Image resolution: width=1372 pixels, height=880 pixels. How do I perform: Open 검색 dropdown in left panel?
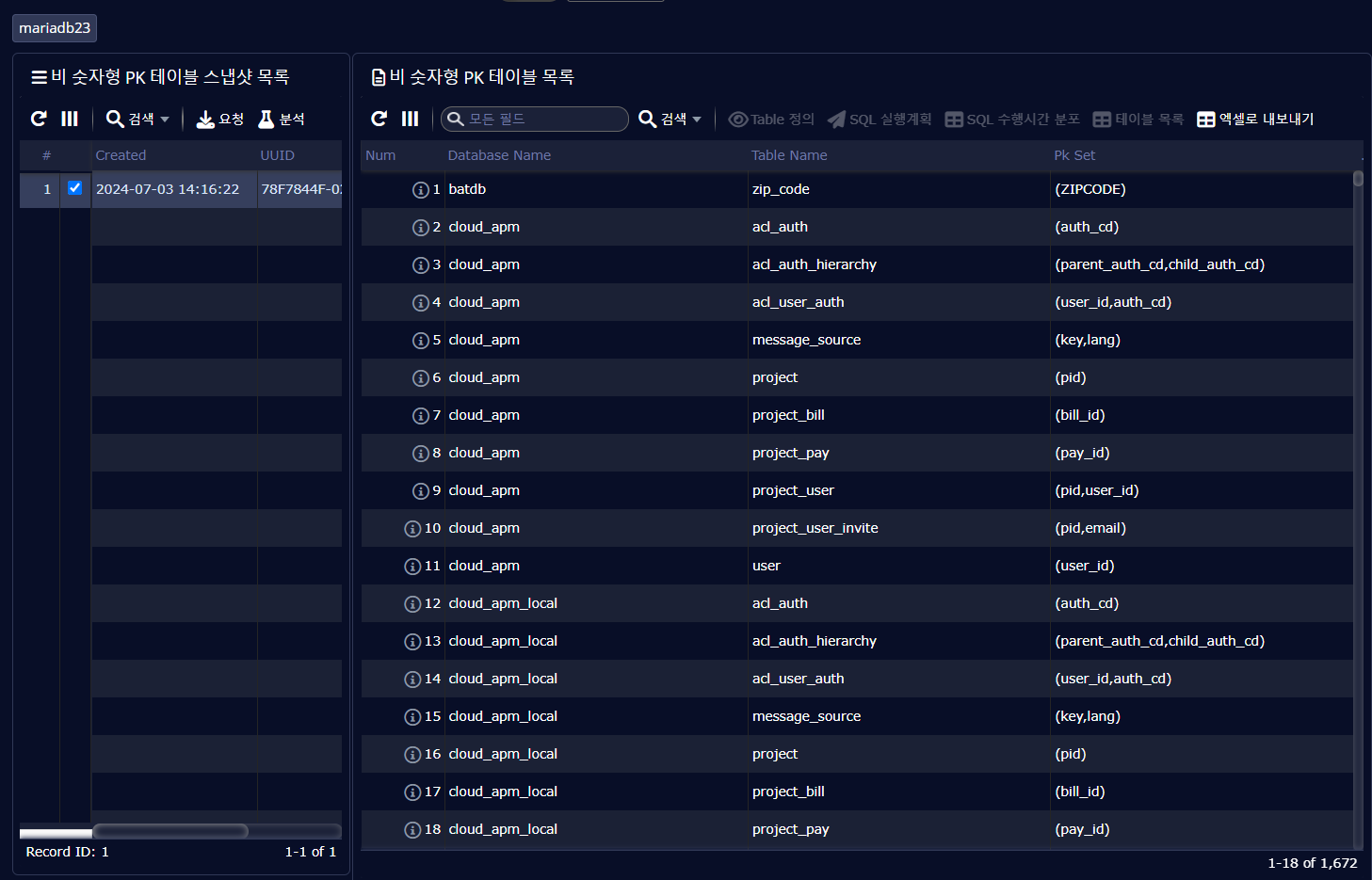137,119
